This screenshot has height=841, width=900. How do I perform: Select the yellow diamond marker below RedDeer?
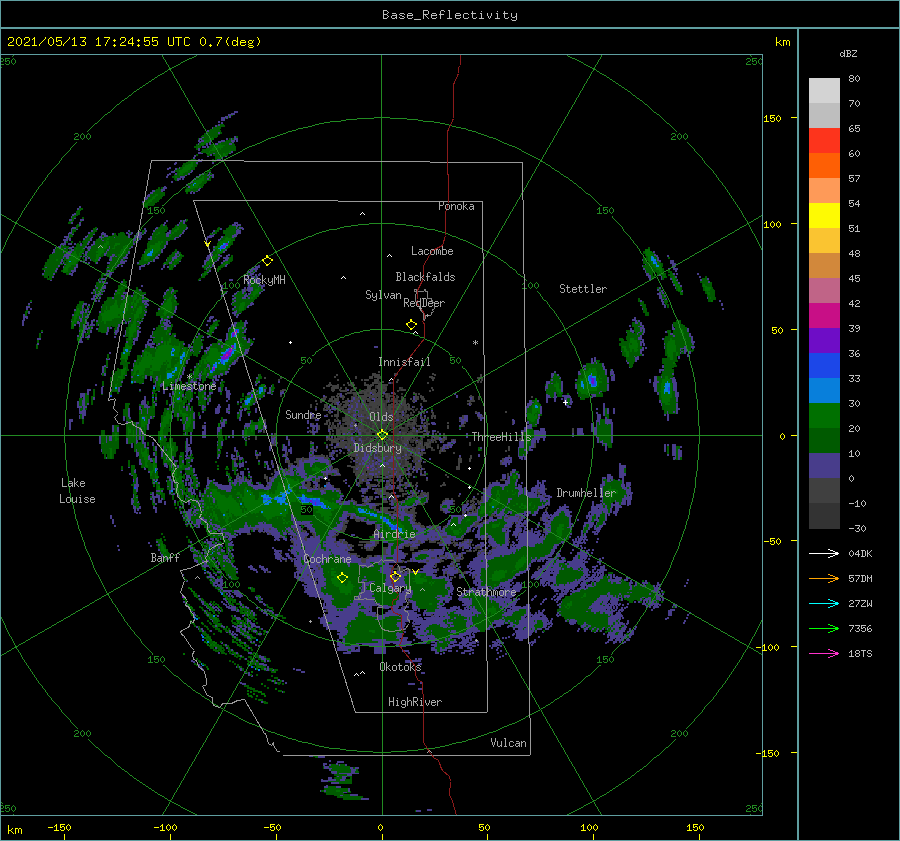pos(411,325)
